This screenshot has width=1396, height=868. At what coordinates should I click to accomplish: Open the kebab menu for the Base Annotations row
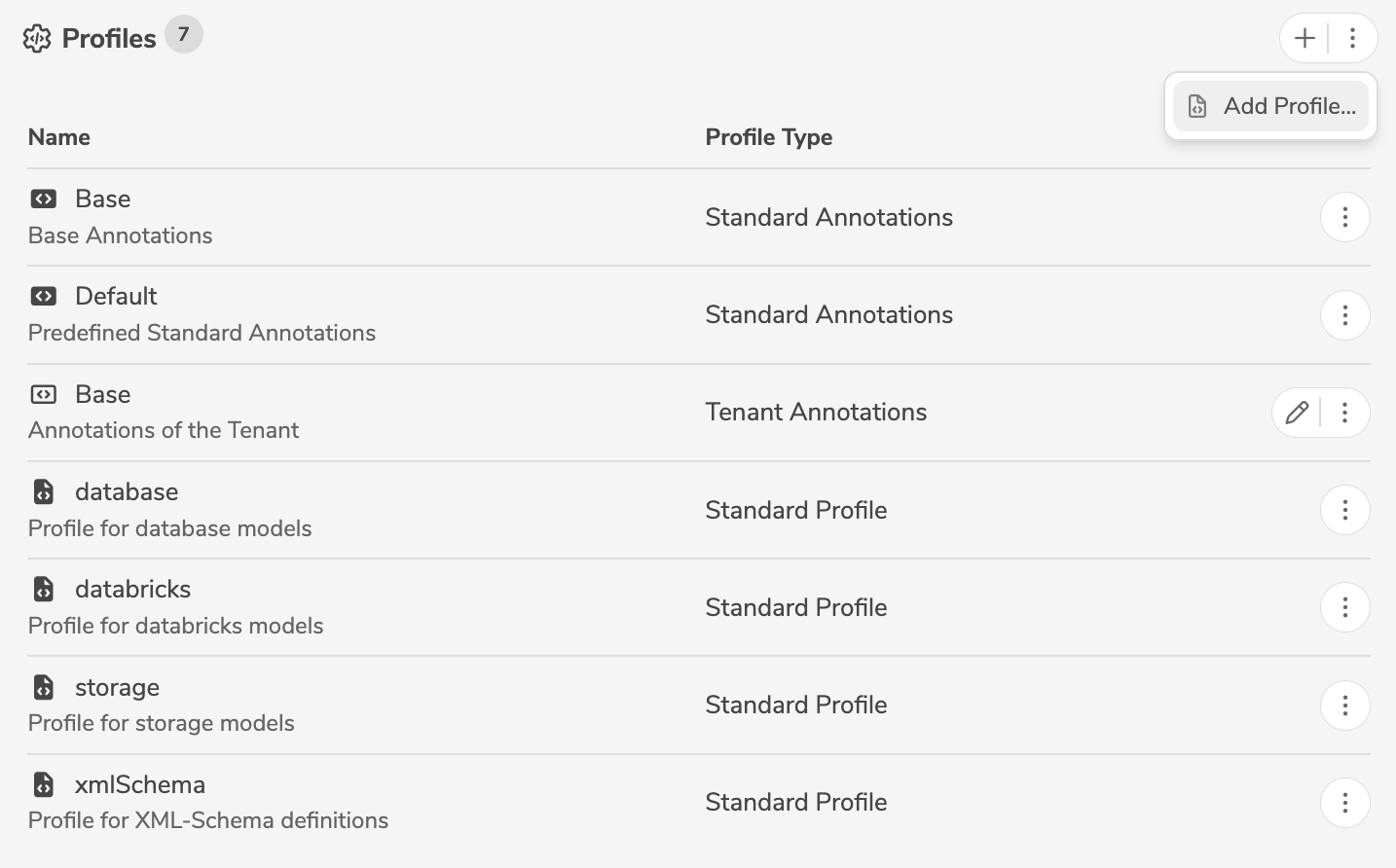tap(1345, 217)
